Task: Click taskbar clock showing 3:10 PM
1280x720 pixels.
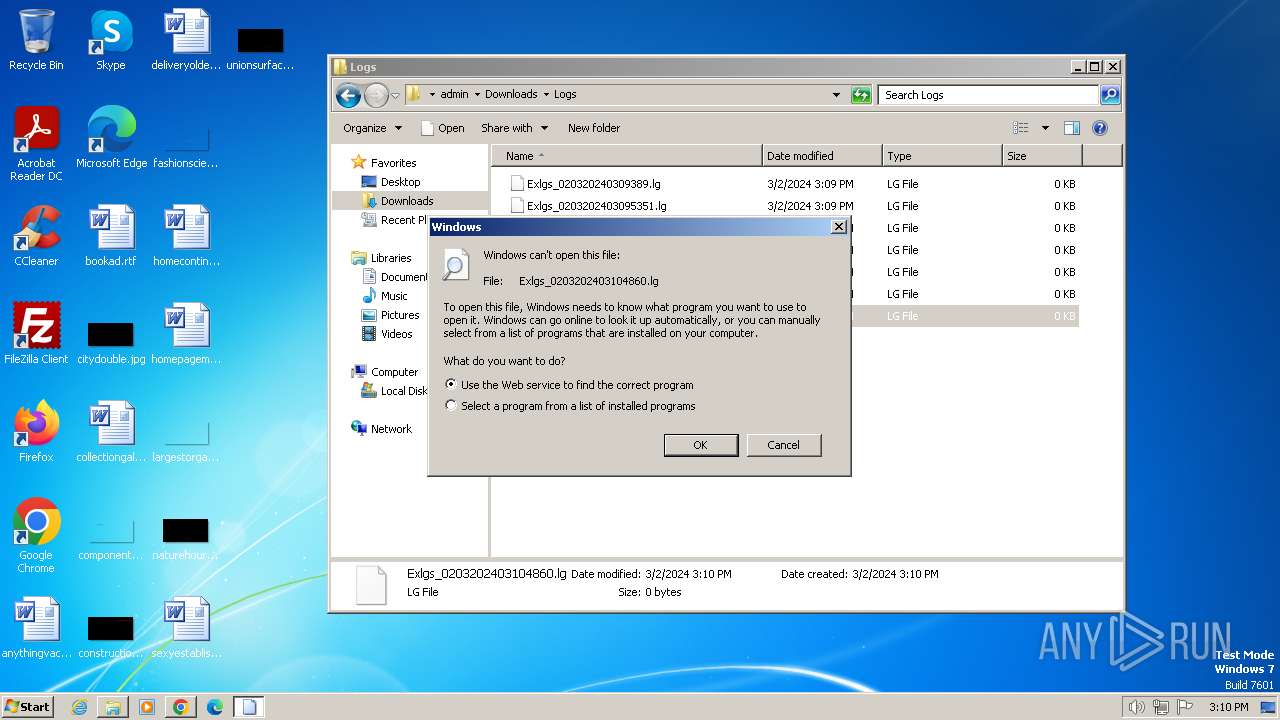Action: pos(1228,707)
